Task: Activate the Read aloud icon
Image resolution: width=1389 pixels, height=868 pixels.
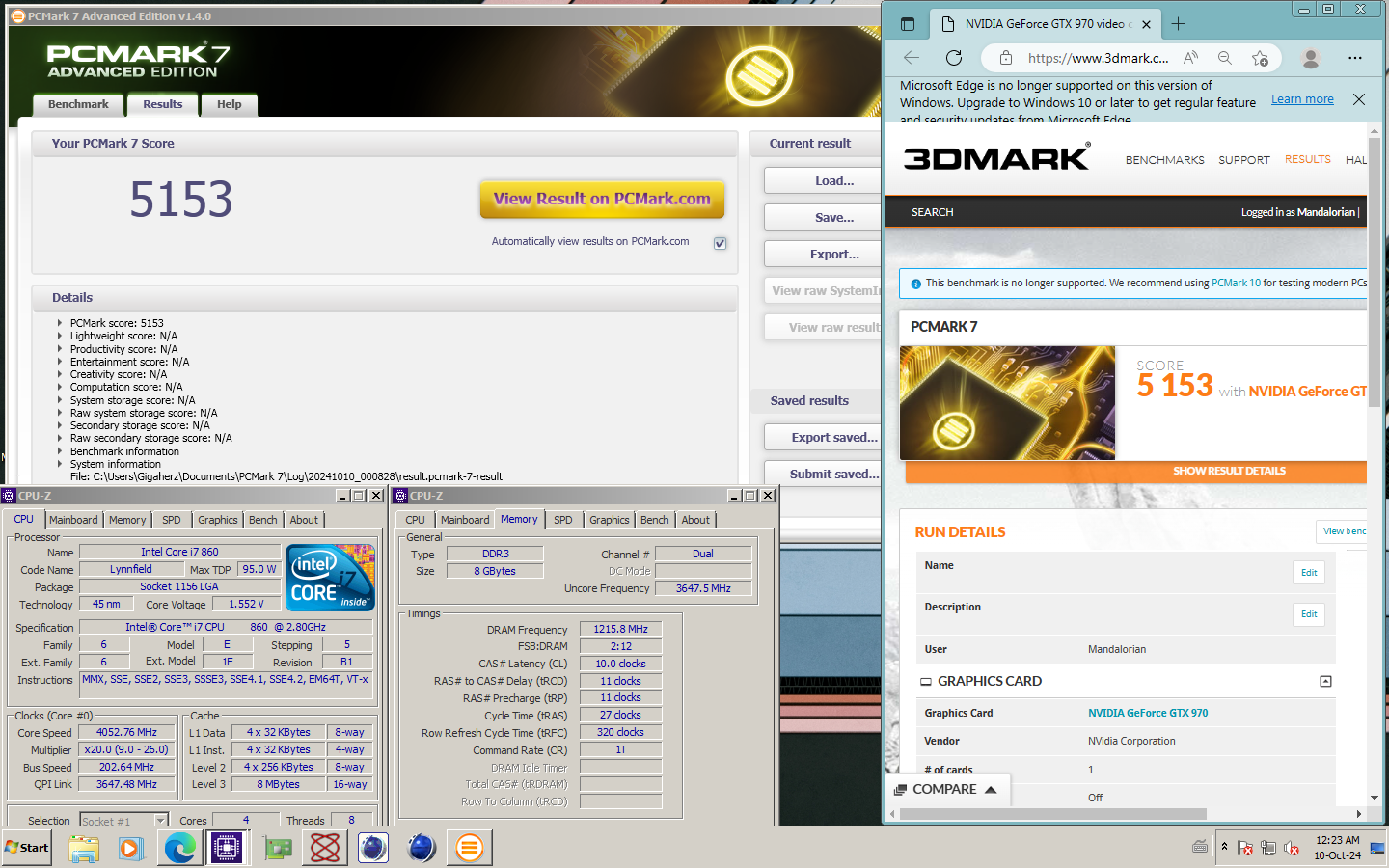Action: [x=1191, y=58]
